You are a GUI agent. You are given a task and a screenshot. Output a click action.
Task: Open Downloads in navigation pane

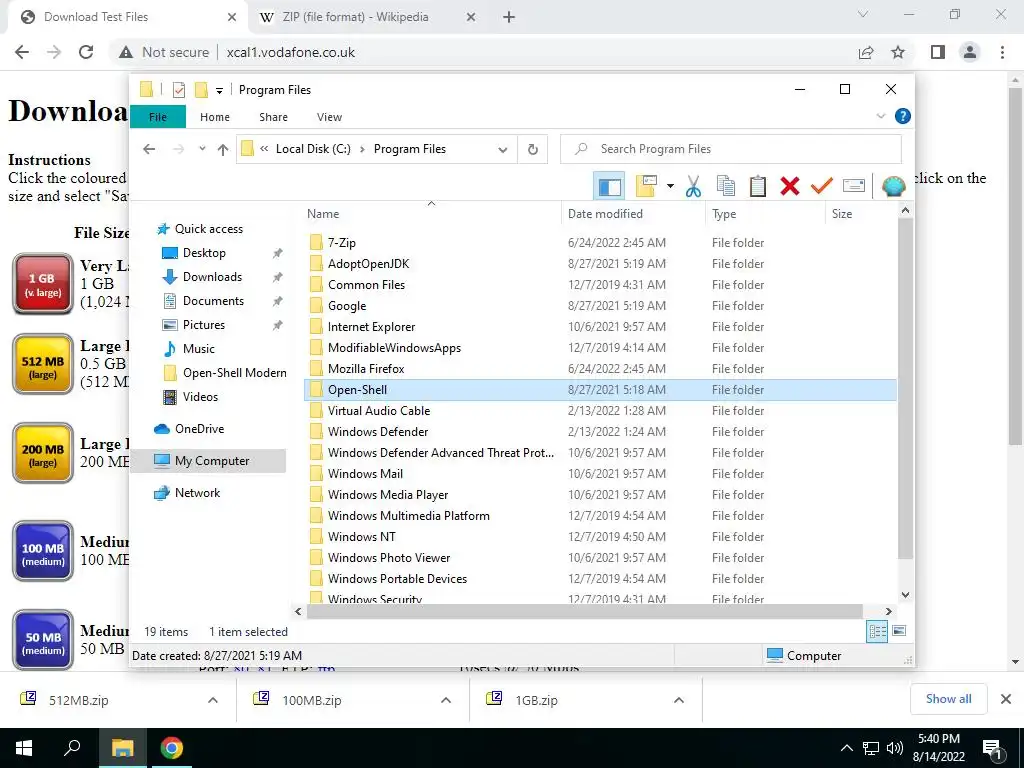[x=212, y=277]
